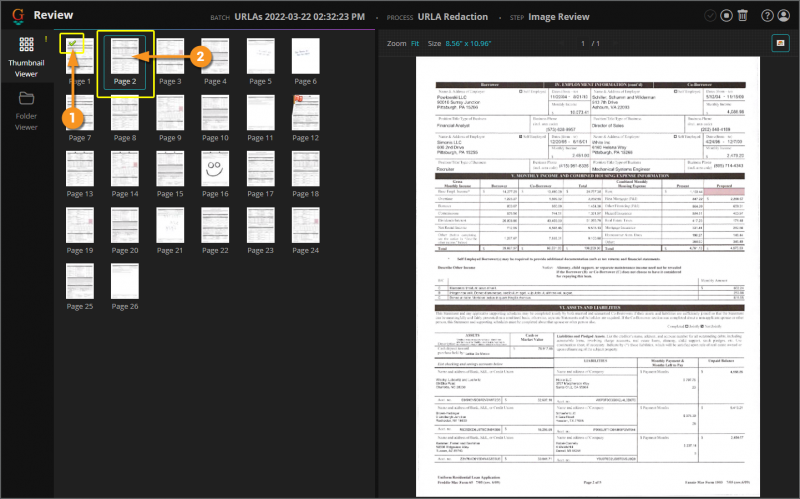Open the user account icon
The width and height of the screenshot is (800, 499).
(783, 16)
